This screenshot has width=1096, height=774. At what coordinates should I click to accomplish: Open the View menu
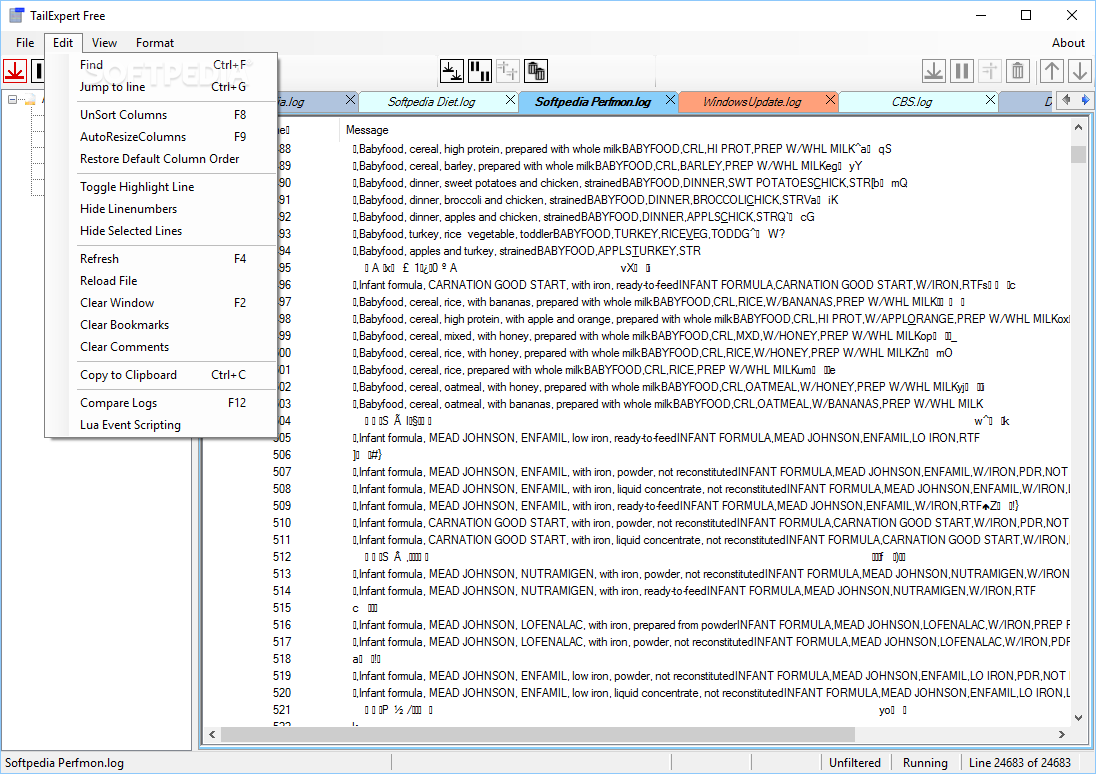click(x=104, y=43)
